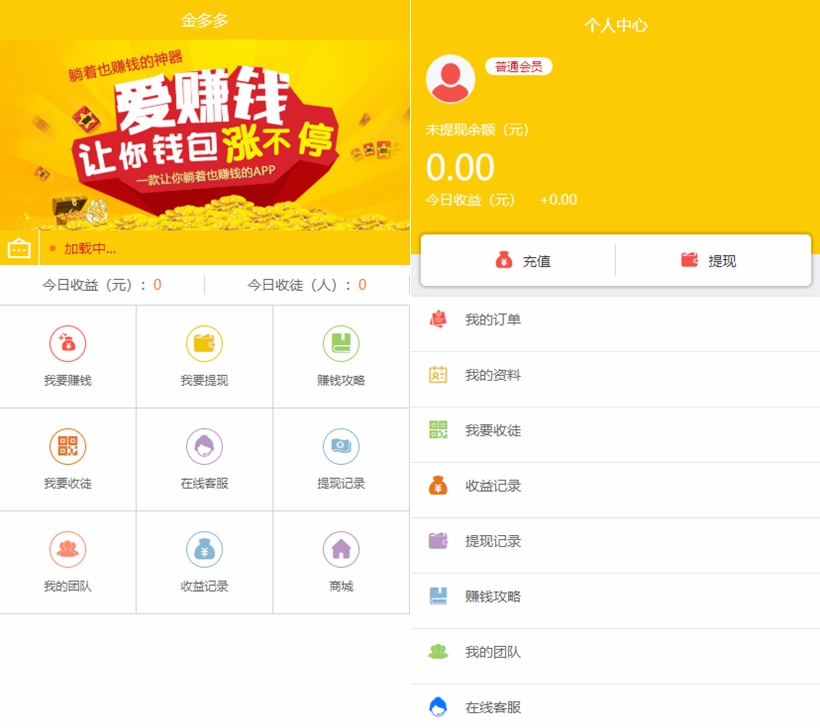
Task: Open 赚钱攻略 in the personal center list
Action: tap(616, 601)
